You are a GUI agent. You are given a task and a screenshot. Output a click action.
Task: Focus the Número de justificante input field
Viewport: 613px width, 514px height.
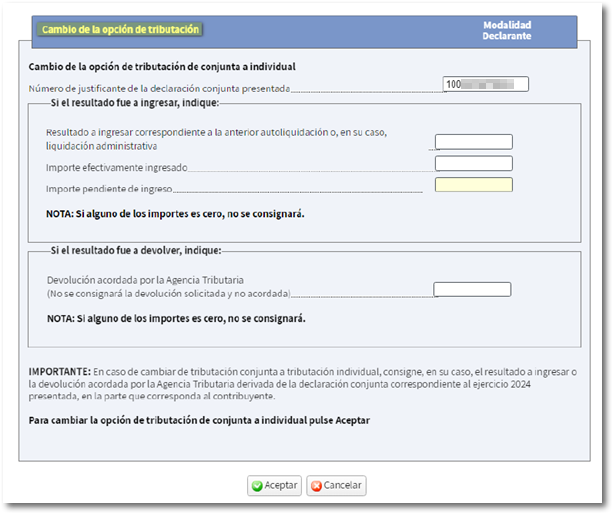pyautogui.click(x=485, y=85)
